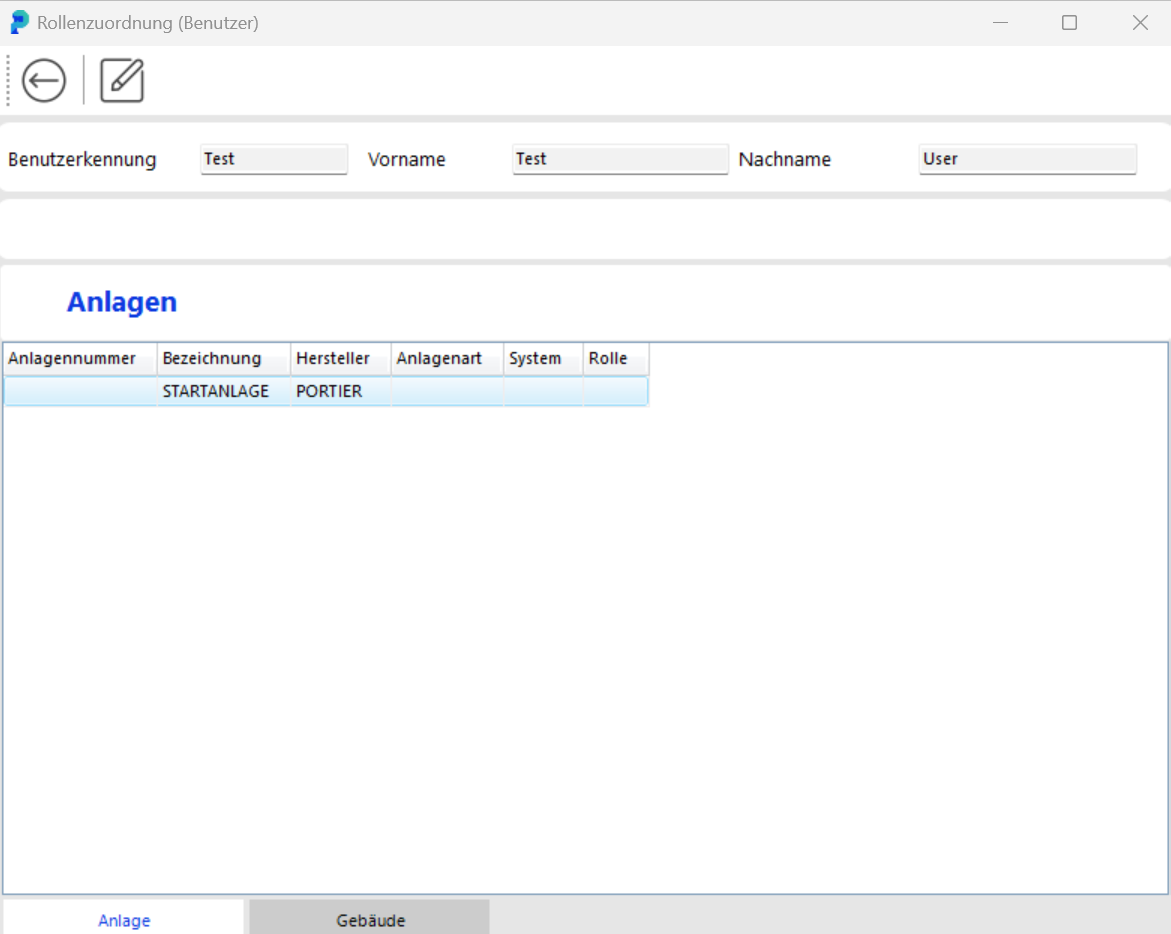Click the back arrow toolbar icon
1171x934 pixels.
tap(42, 80)
